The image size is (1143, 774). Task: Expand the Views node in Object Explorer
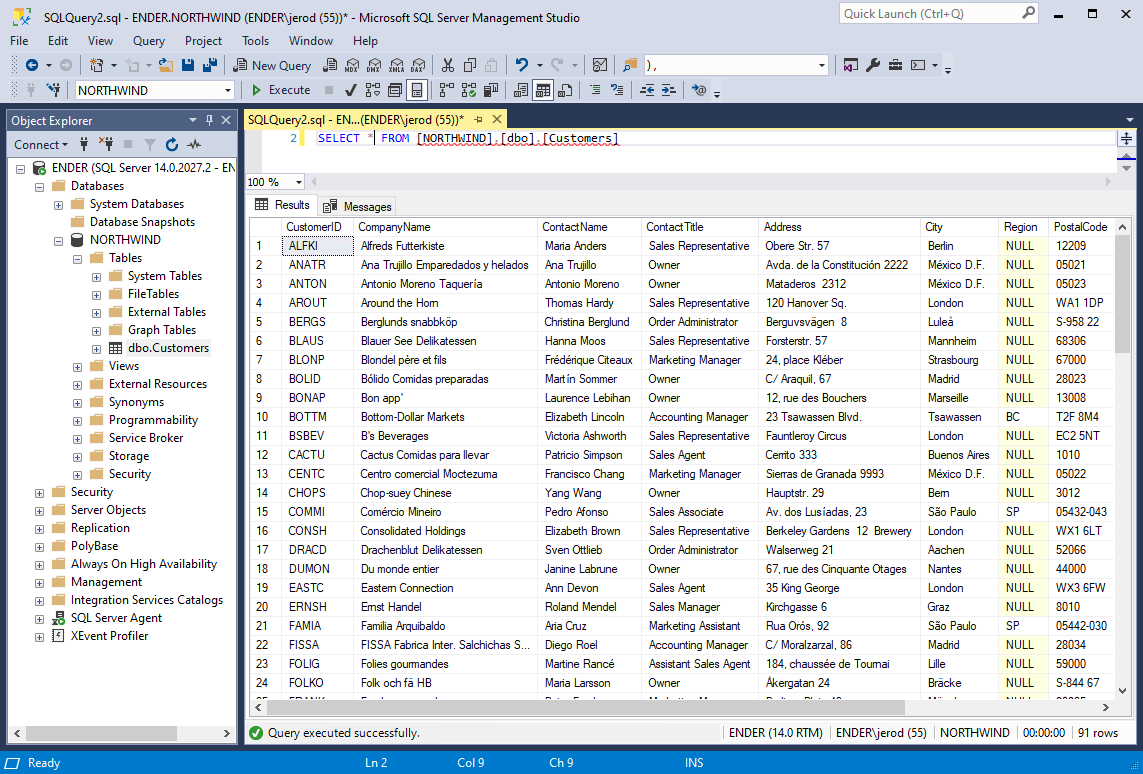point(78,366)
